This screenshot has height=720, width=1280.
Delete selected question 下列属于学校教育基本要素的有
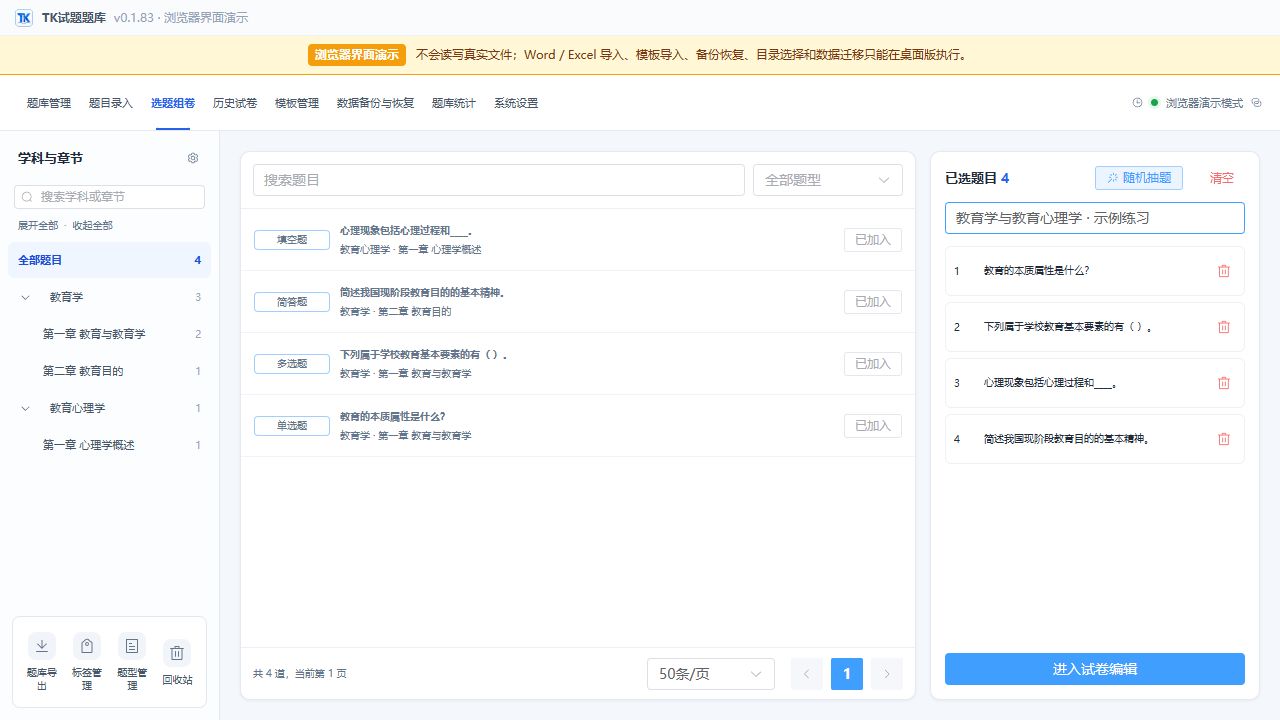[1224, 327]
